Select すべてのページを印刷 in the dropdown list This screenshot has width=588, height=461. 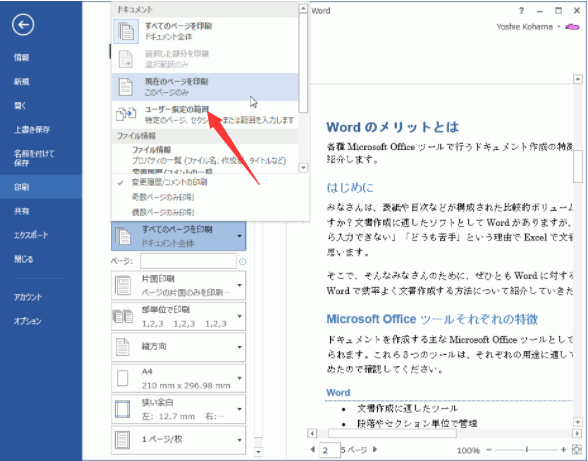click(205, 31)
